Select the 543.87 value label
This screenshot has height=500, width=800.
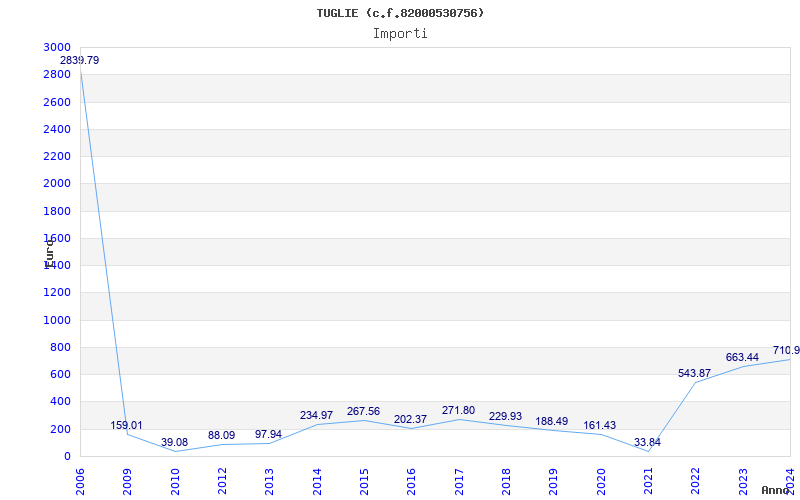(x=694, y=373)
